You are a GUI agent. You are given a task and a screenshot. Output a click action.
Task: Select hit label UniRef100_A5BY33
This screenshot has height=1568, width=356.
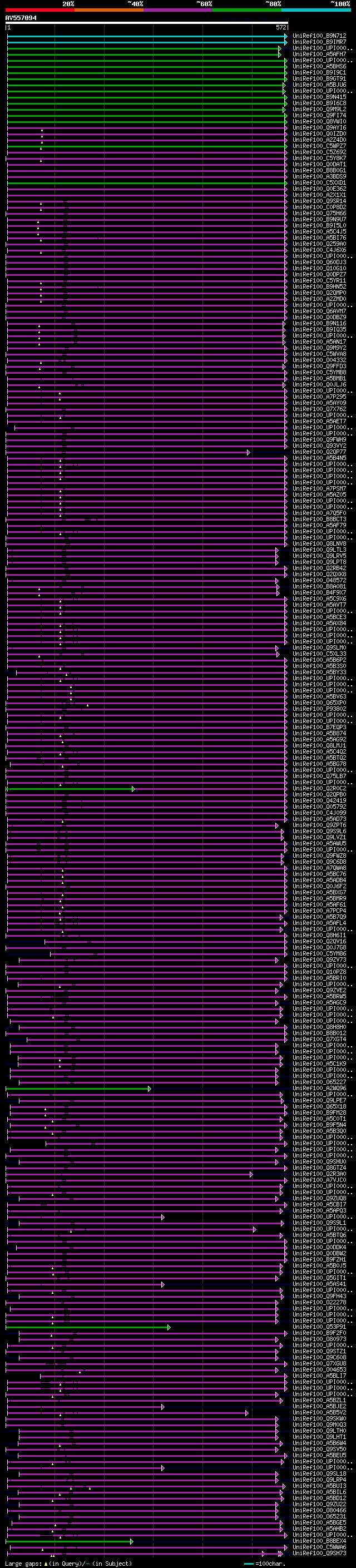click(319, 672)
